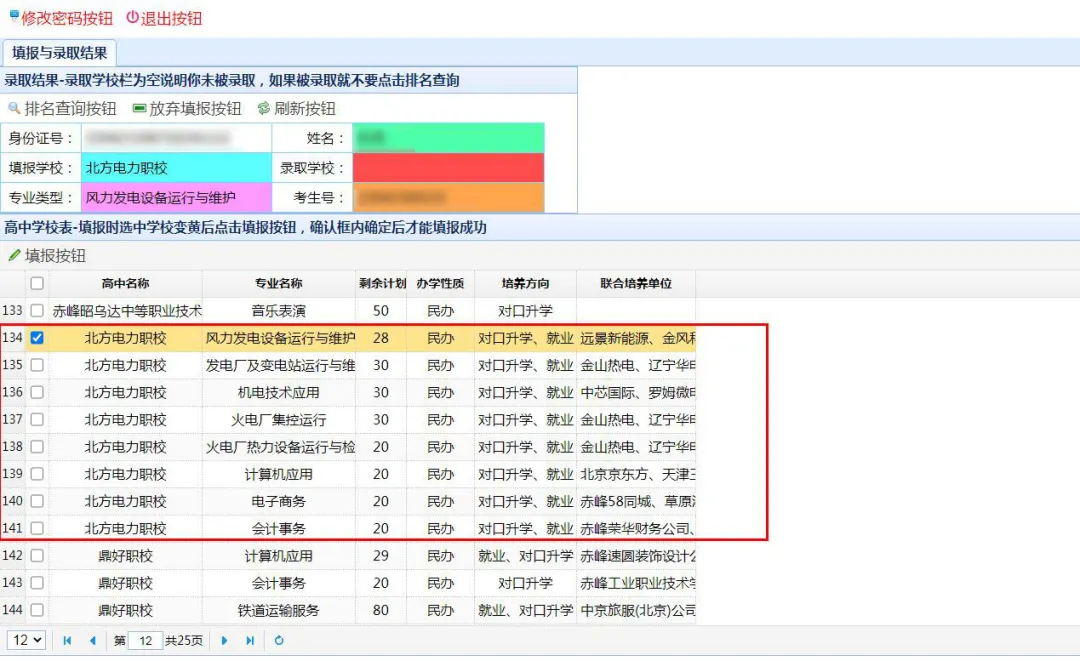Check row 135 发电厂及变电站运行 checkbox
This screenshot has height=661, width=1080.
point(37,365)
